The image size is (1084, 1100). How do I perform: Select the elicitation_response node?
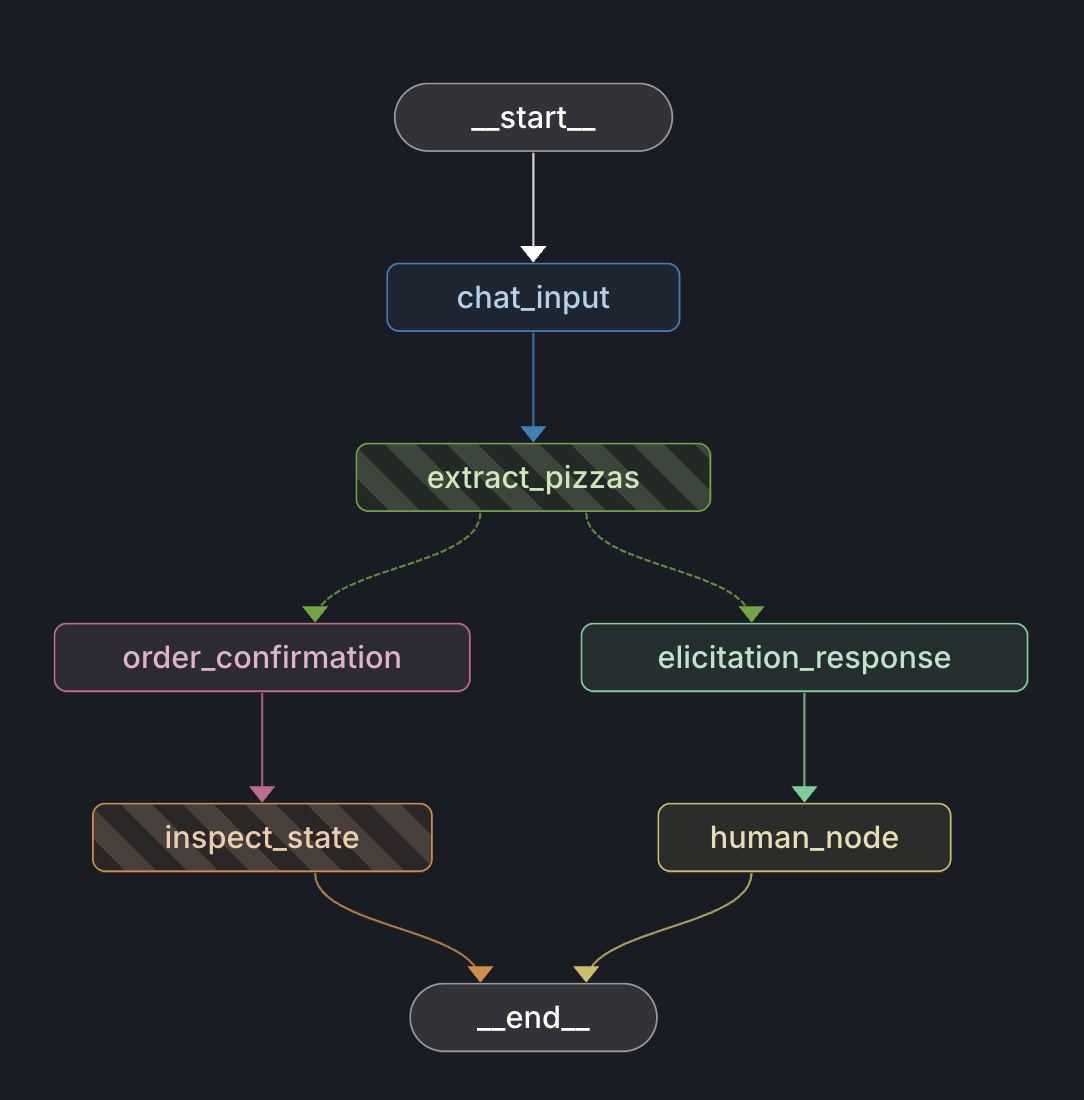[x=804, y=657]
